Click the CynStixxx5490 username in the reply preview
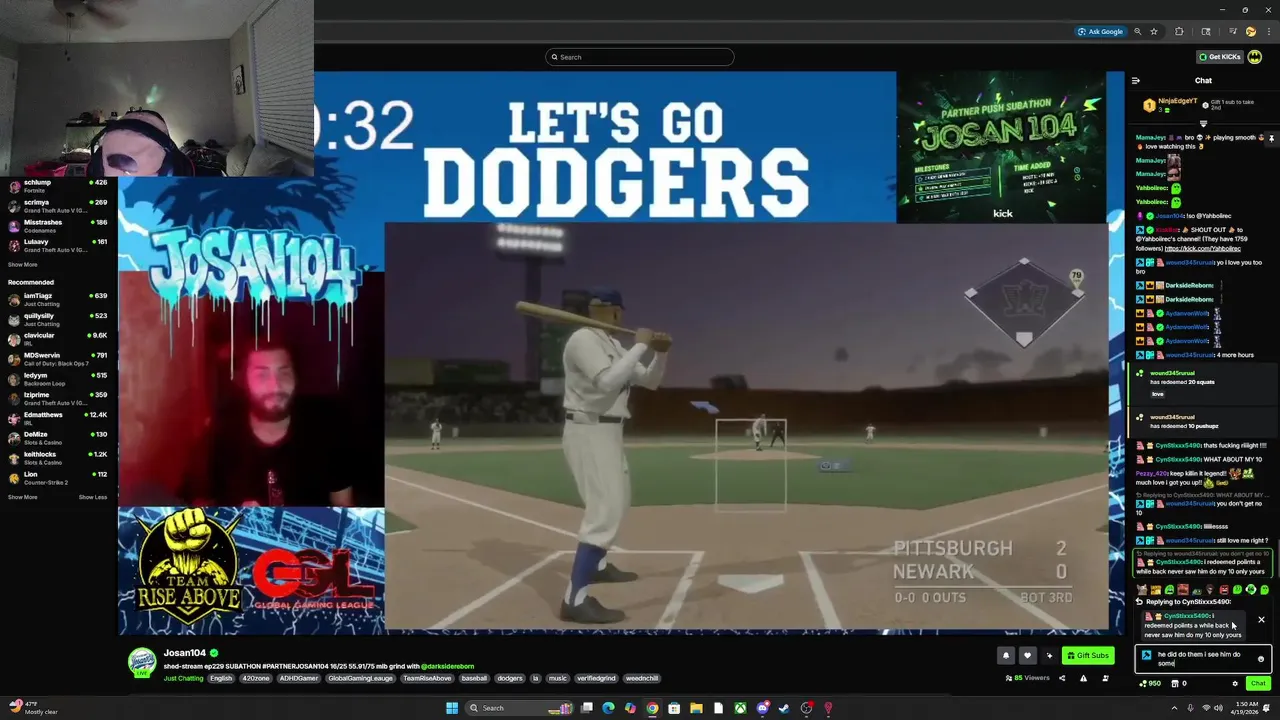Image resolution: width=1280 pixels, height=720 pixels. pyautogui.click(x=1186, y=616)
